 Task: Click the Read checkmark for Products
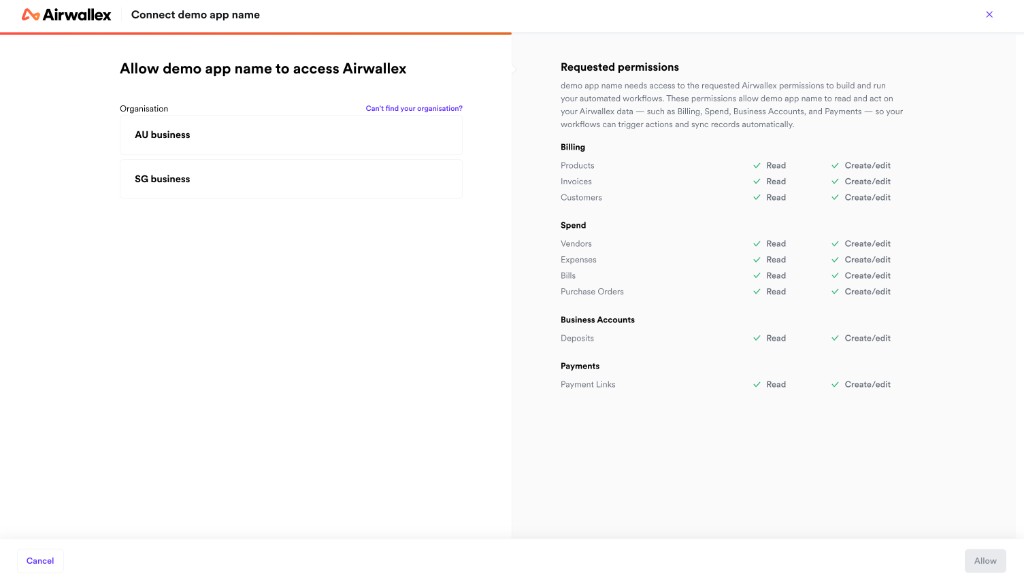coord(756,165)
